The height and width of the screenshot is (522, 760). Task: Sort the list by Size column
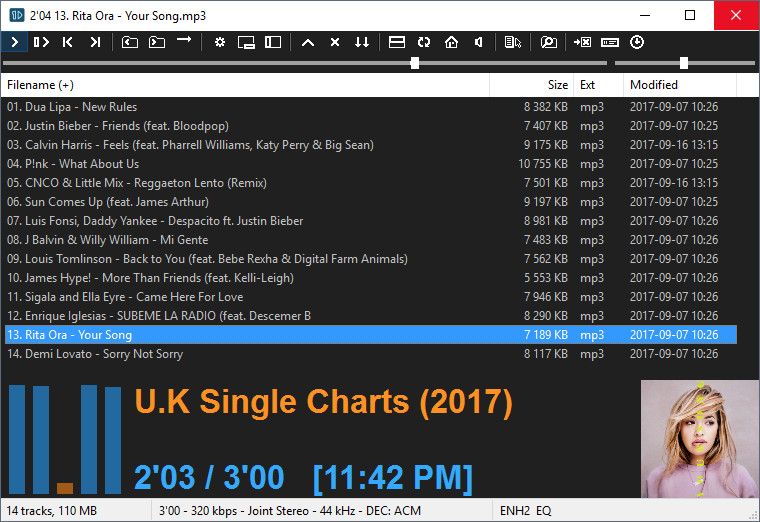click(x=557, y=85)
